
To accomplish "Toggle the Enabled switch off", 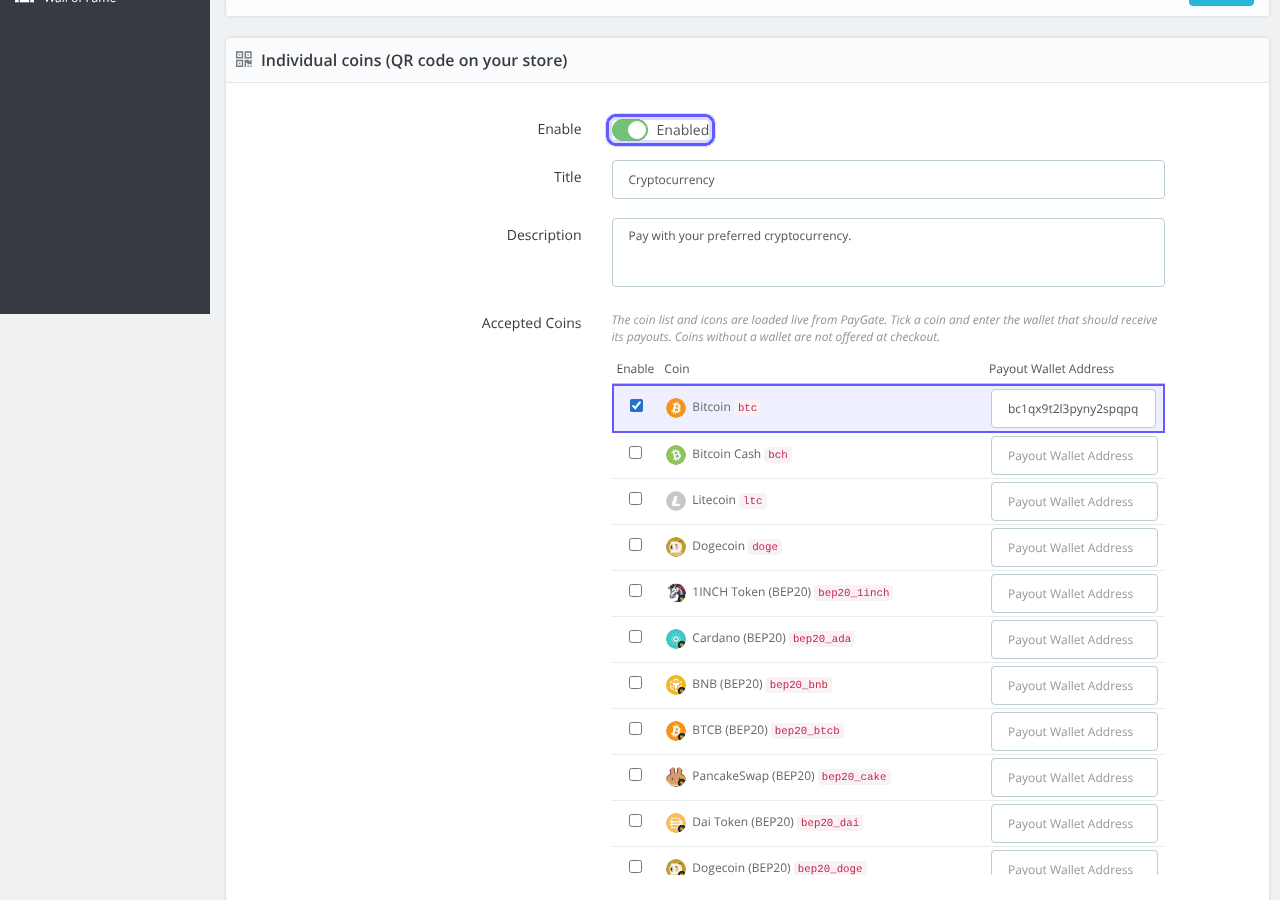I will pos(630,130).
